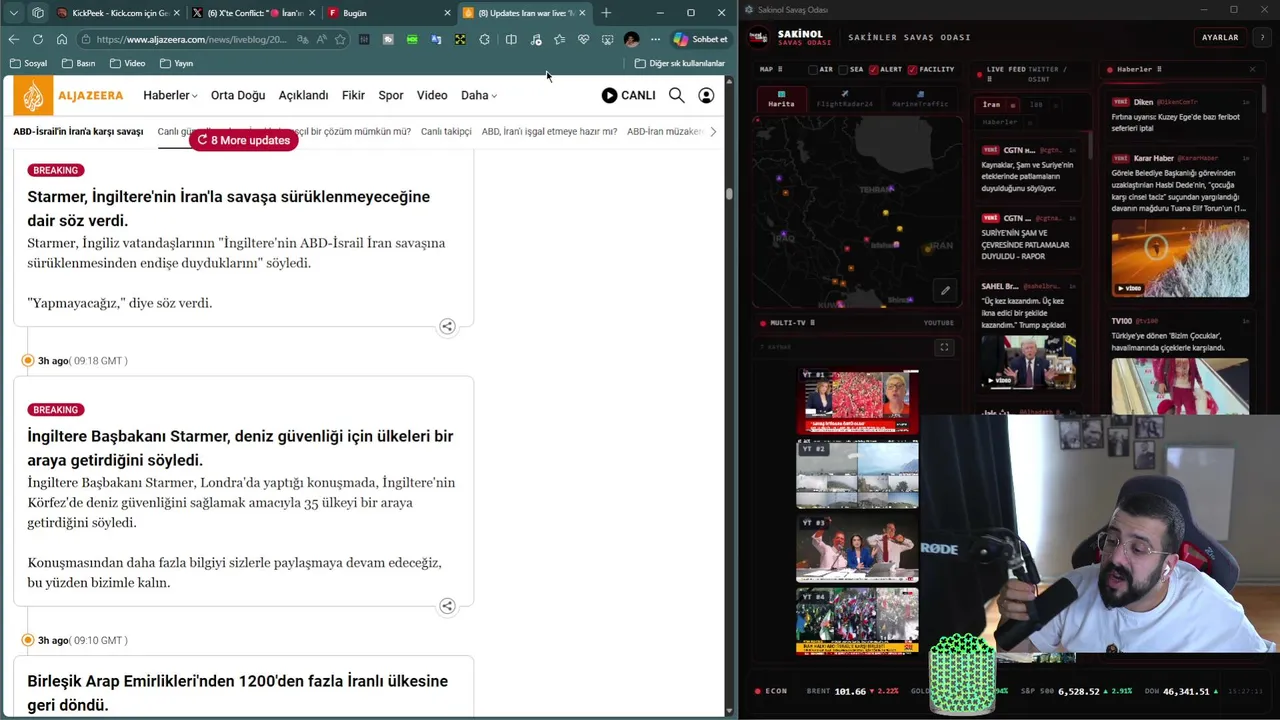The width and height of the screenshot is (1280, 720).
Task: Close the Updates Iran war live tab
Action: (582, 13)
